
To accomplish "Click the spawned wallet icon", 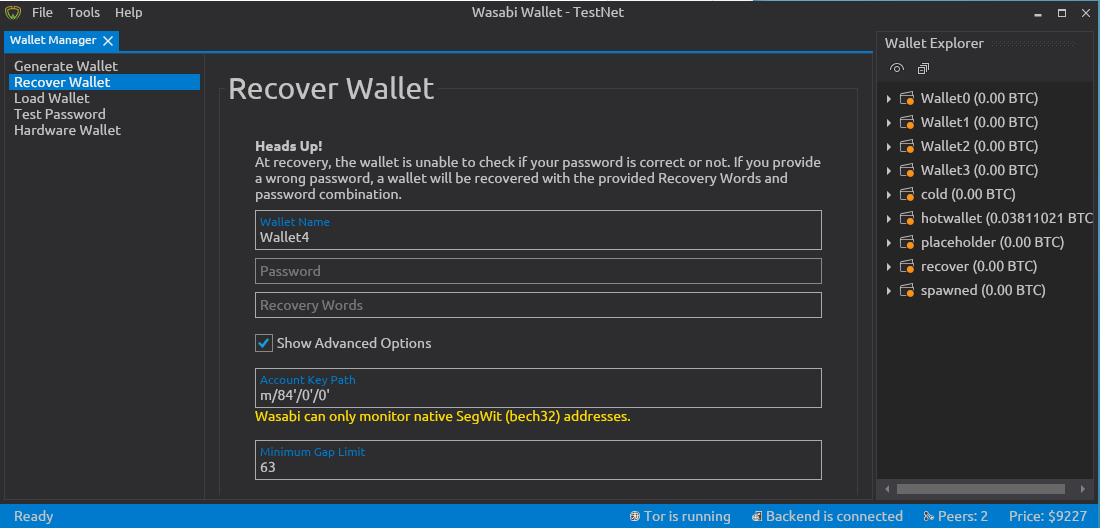I will point(908,290).
